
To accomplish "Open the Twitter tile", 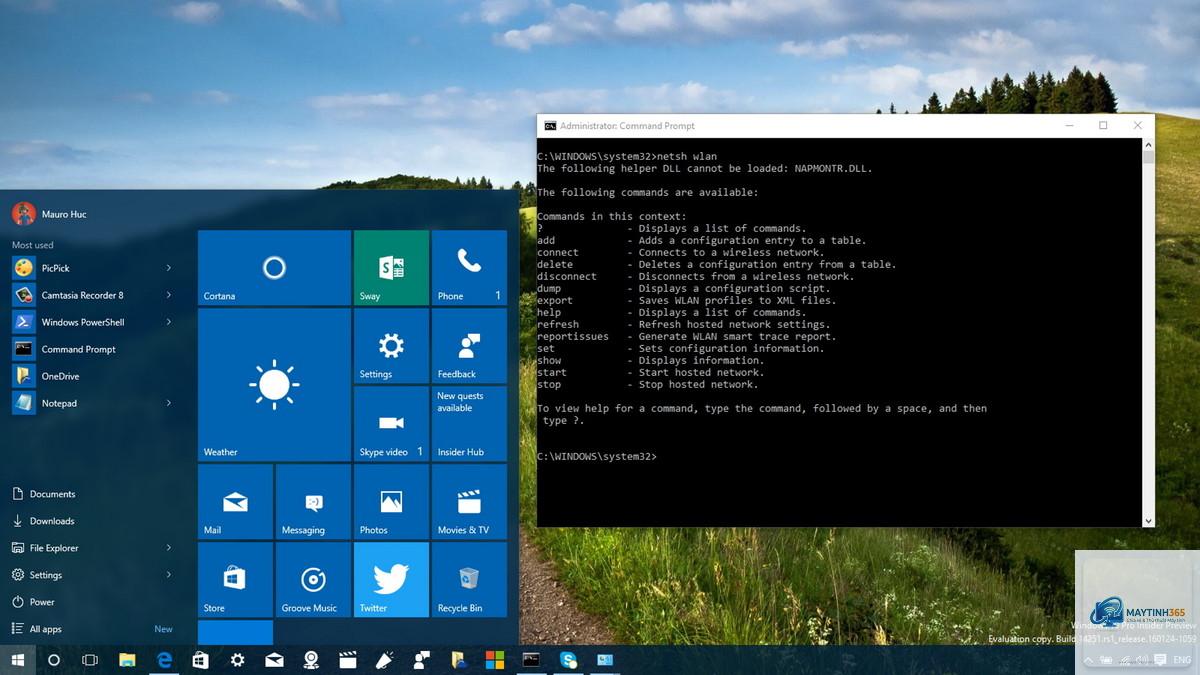I will point(391,580).
